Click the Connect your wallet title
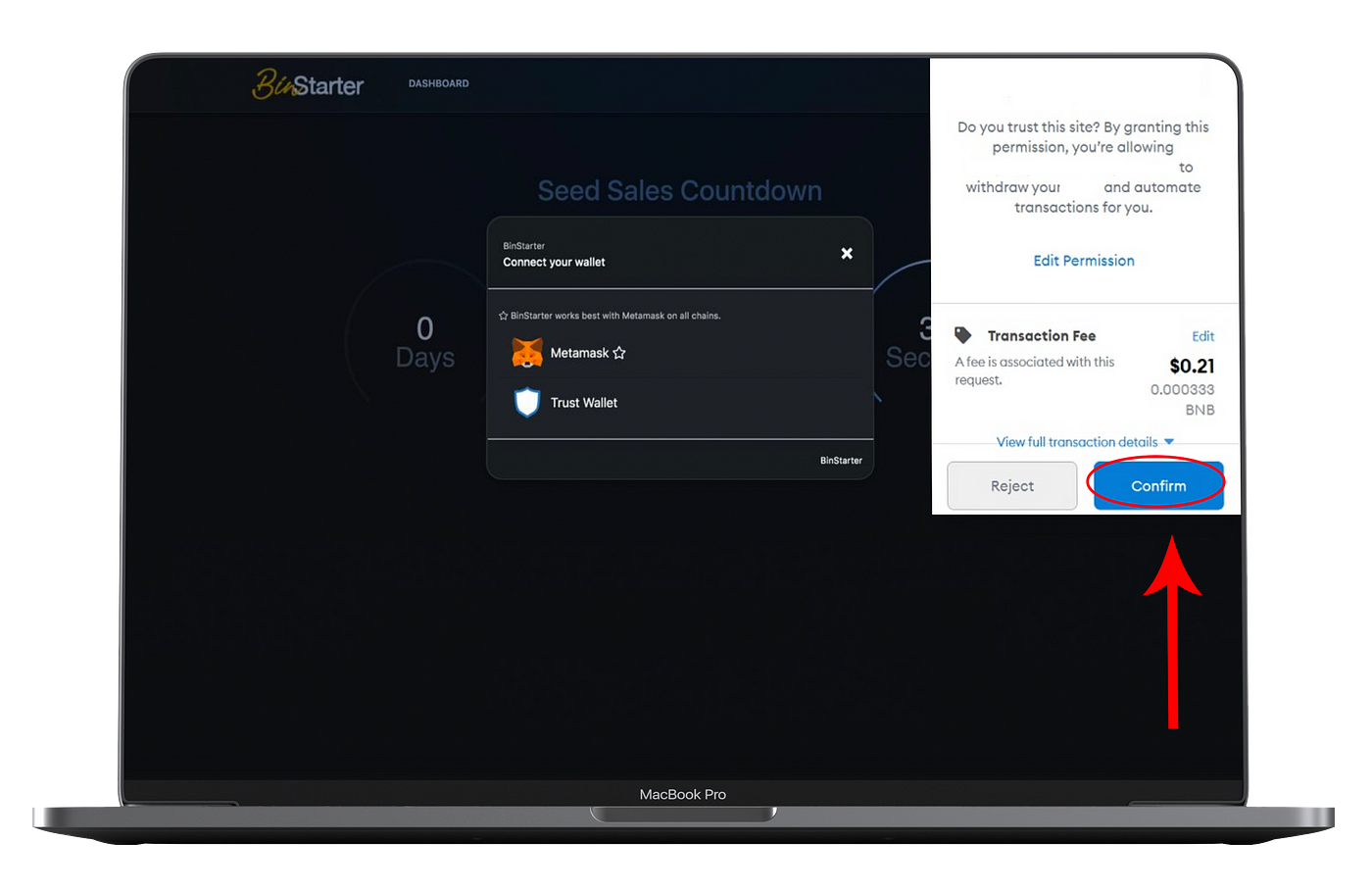1372x891 pixels. pyautogui.click(x=554, y=263)
